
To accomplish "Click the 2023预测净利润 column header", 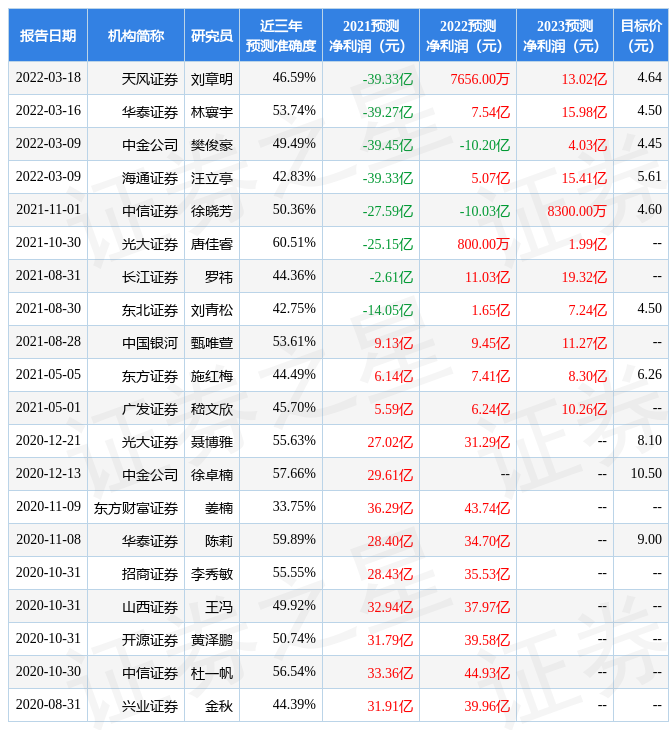I will pos(565,35).
